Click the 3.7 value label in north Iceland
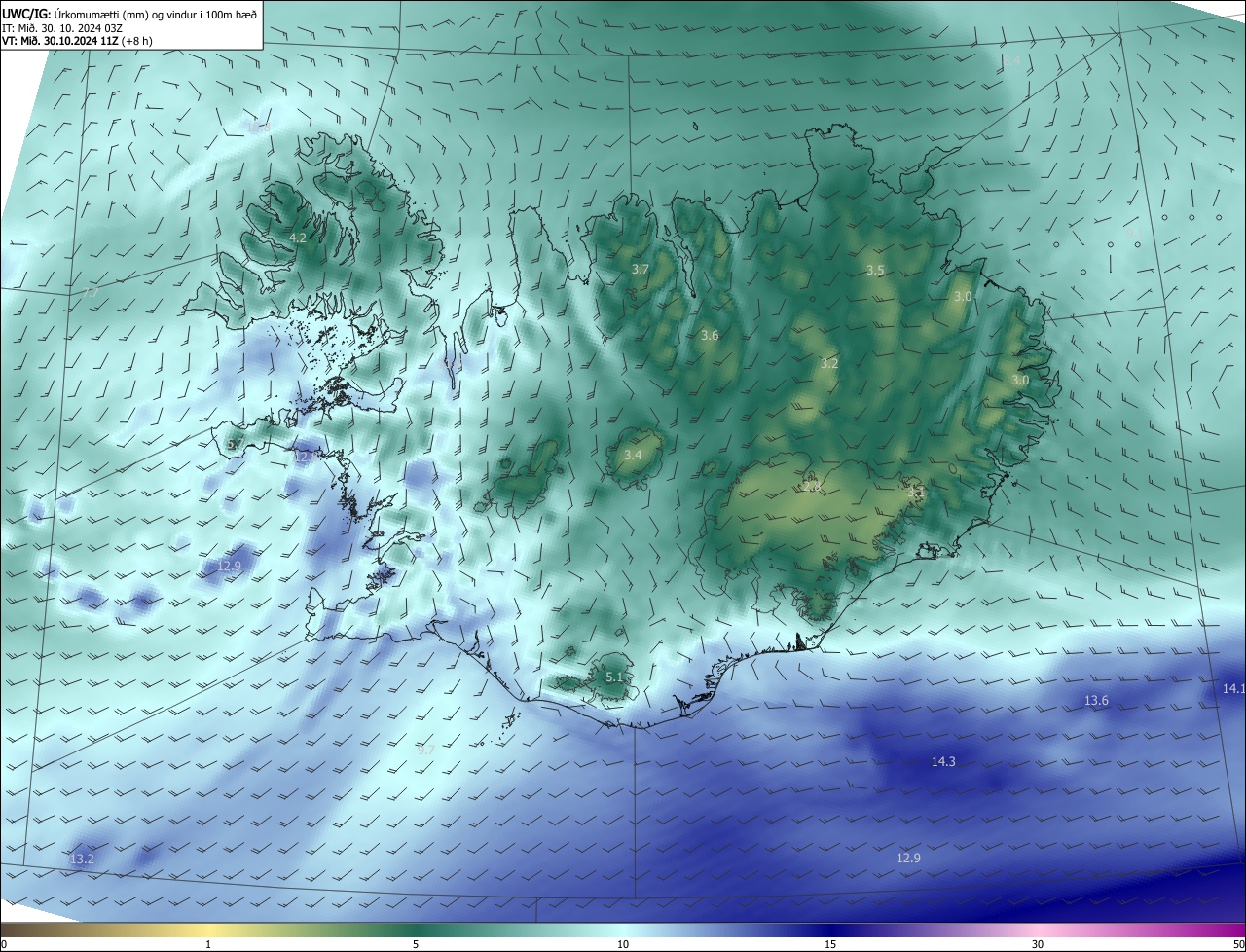Screen dimensions: 1246x952 pyautogui.click(x=640, y=269)
